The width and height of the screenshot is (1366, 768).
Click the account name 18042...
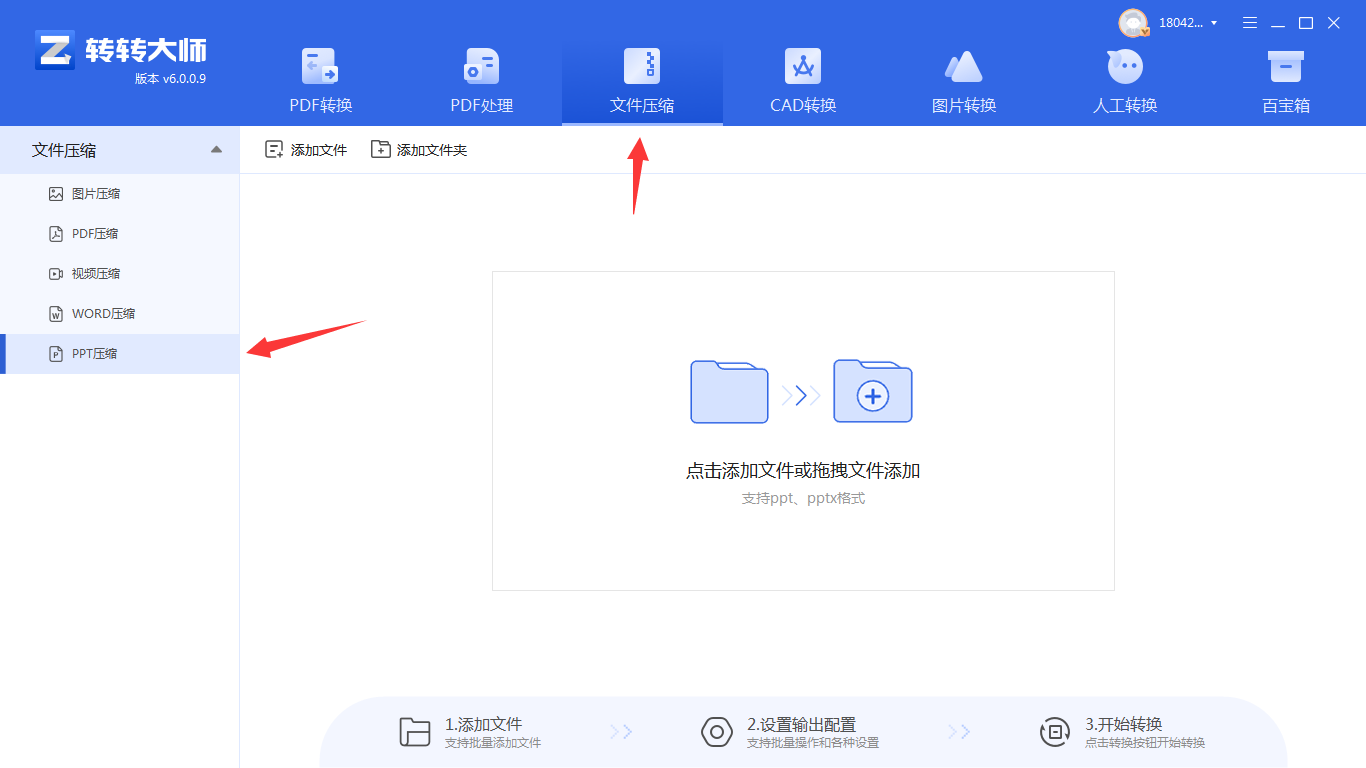pyautogui.click(x=1182, y=23)
